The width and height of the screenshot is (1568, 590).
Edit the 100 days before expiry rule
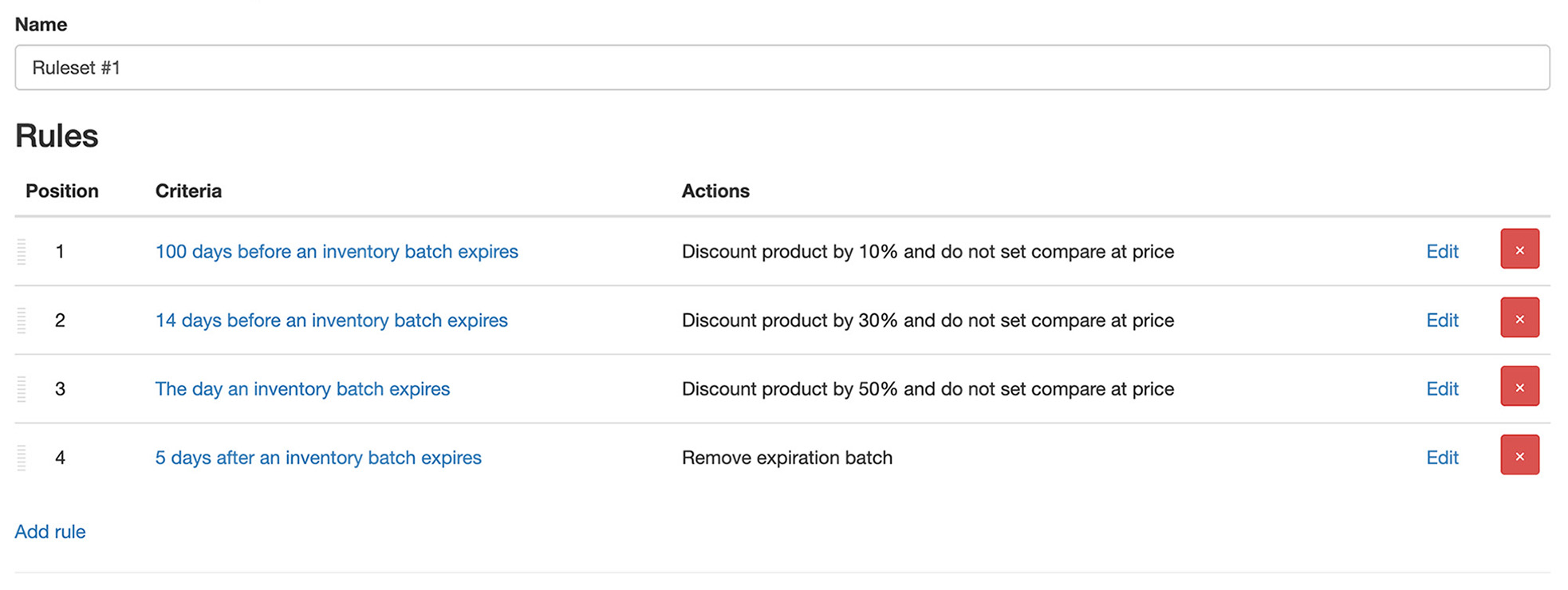click(x=1442, y=251)
